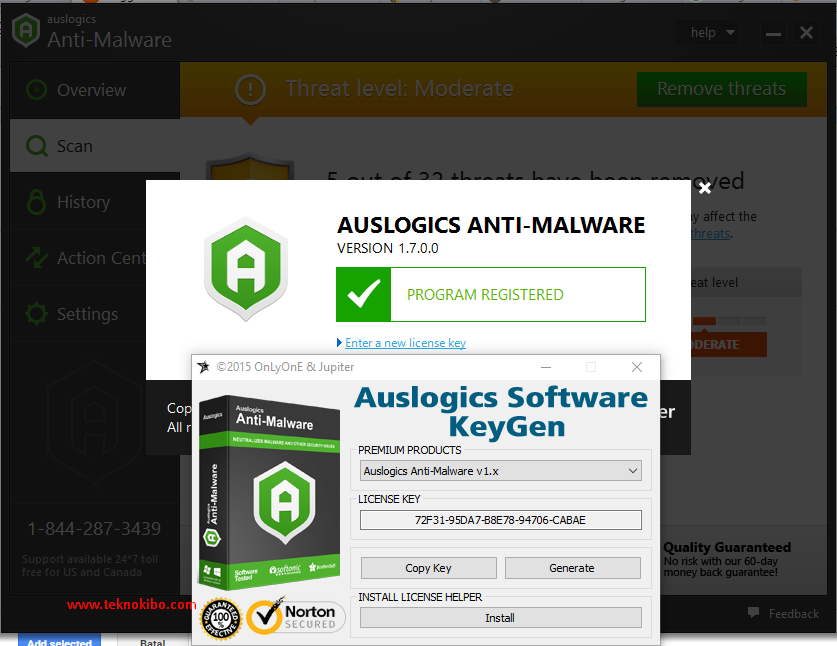Screen dimensions: 837x646
Task: Click the Threat level: Moderate heading
Action: pos(399,89)
